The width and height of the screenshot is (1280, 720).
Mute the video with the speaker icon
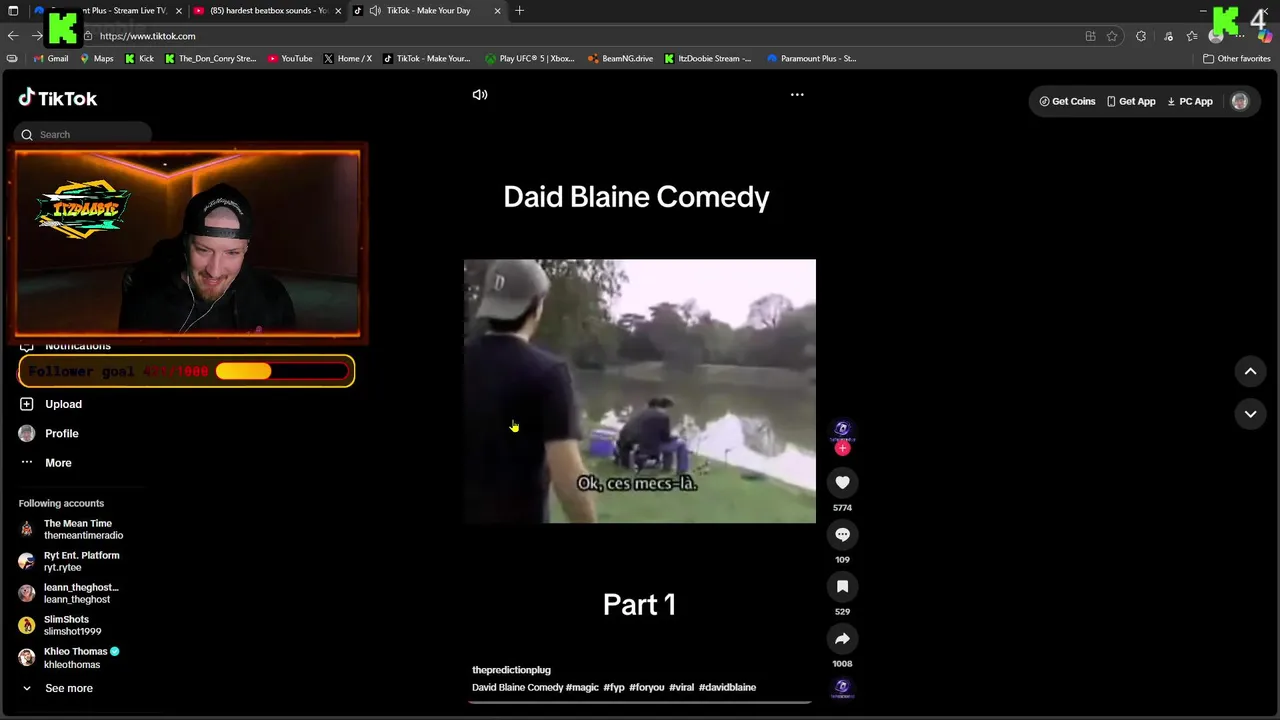point(480,94)
